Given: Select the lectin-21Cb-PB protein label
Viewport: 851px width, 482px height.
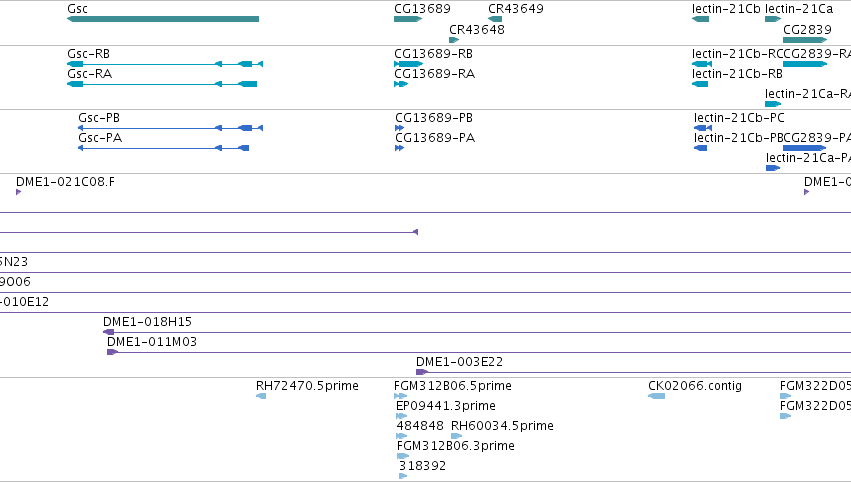Looking at the screenshot, I should (739, 138).
